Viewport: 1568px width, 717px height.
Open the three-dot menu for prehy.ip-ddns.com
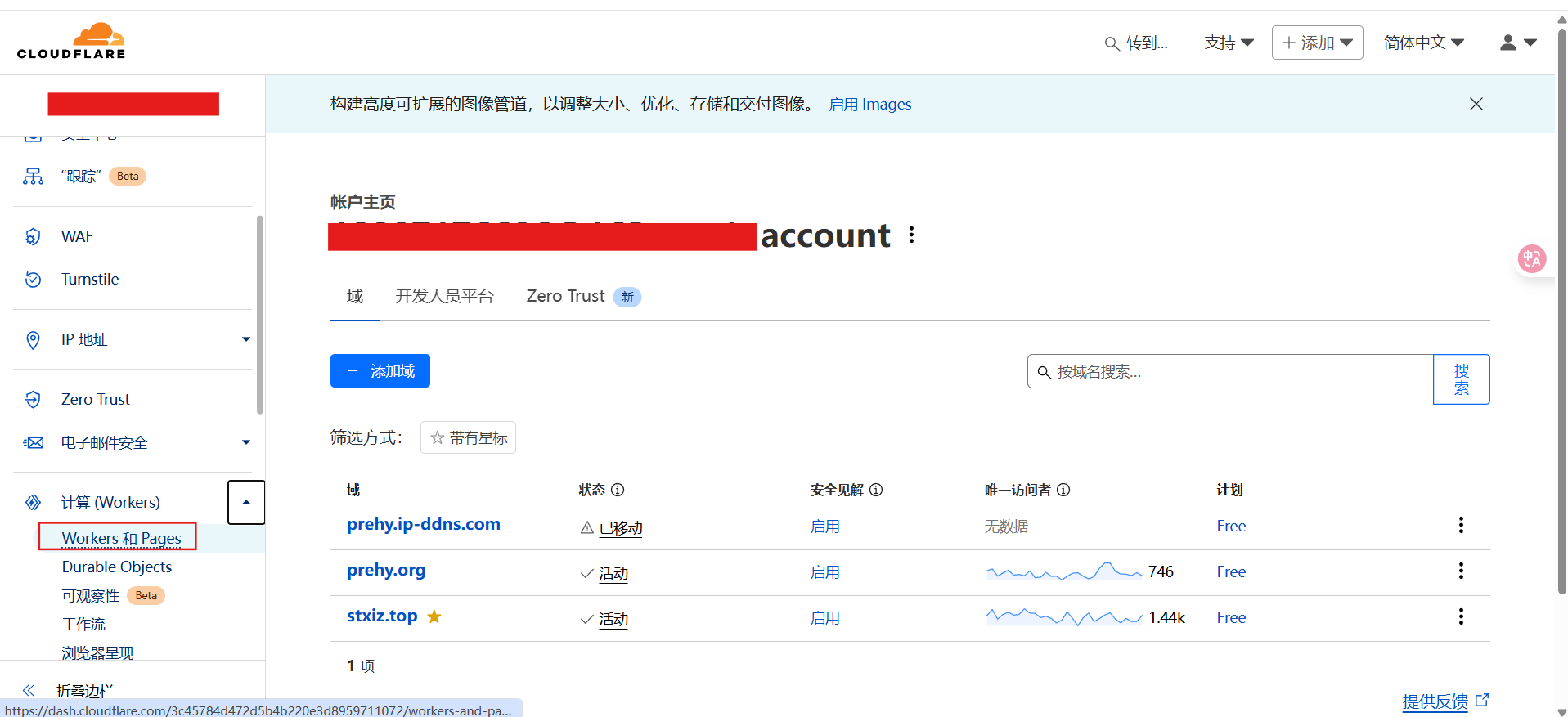coord(1461,525)
